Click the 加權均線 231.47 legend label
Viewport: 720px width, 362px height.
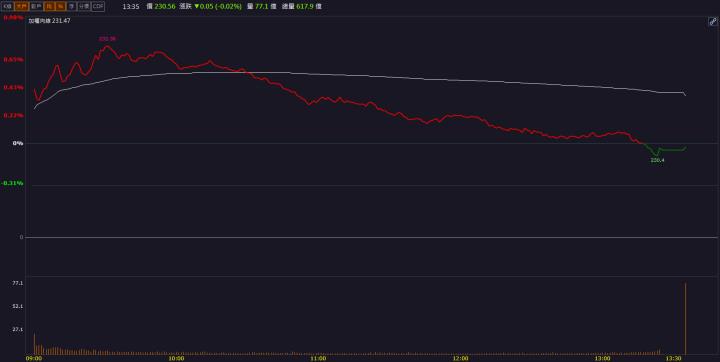tap(49, 21)
